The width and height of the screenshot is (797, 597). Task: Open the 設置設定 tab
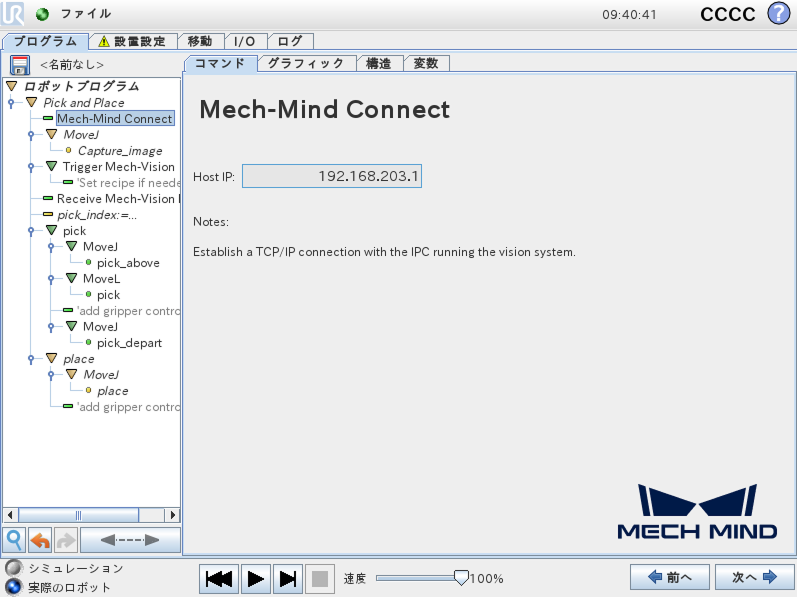pos(133,41)
